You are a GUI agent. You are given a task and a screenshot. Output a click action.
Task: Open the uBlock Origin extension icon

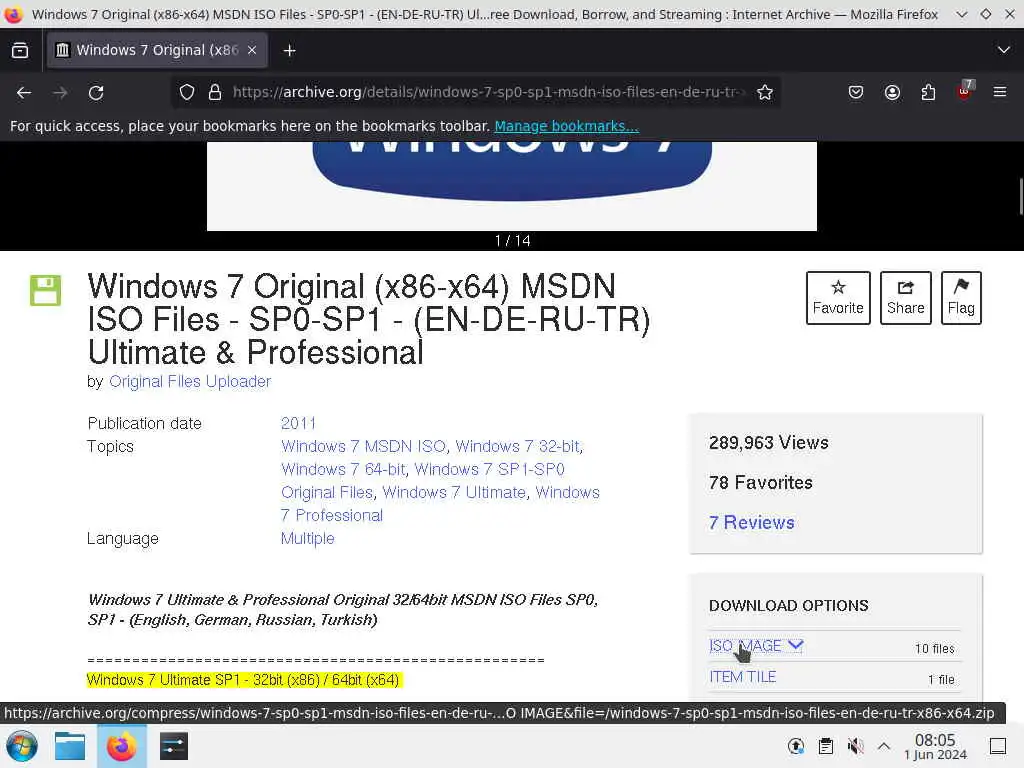coord(965,91)
